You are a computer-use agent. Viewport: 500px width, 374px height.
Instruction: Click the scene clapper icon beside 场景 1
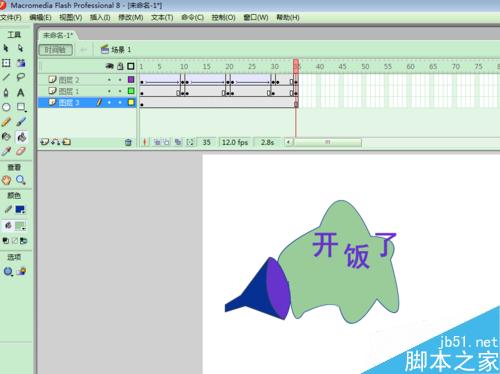[105, 50]
